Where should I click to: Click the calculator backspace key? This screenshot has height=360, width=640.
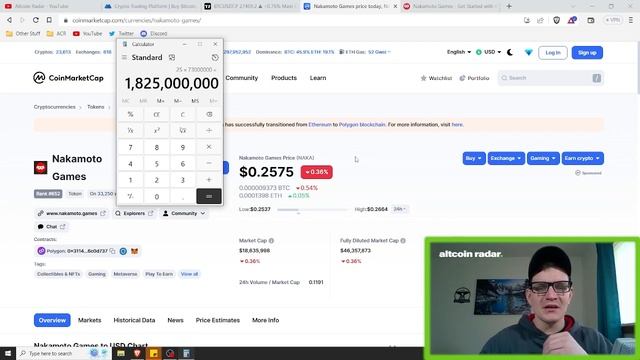coord(209,114)
